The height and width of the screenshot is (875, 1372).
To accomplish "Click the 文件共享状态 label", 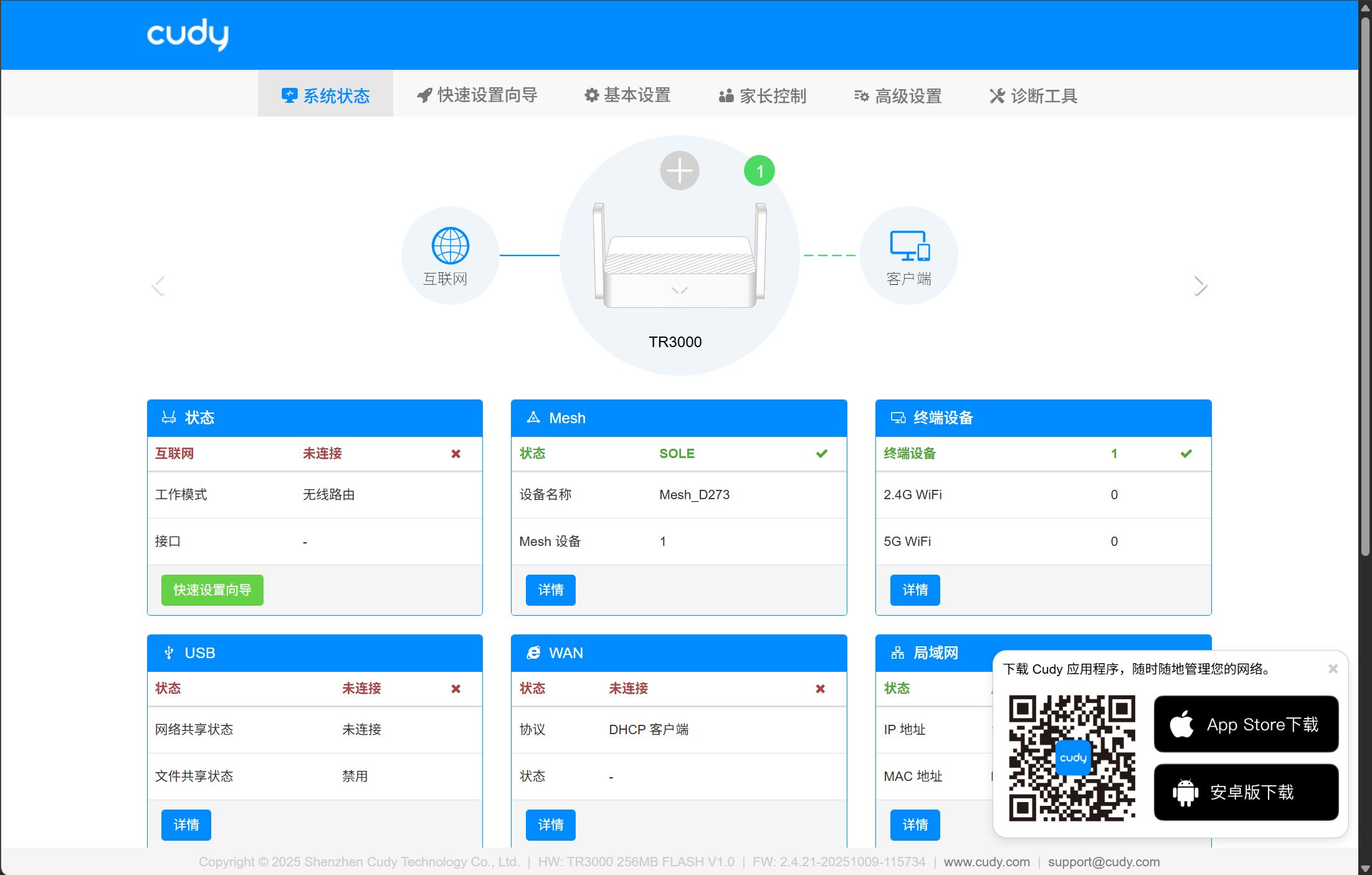I will 194,776.
